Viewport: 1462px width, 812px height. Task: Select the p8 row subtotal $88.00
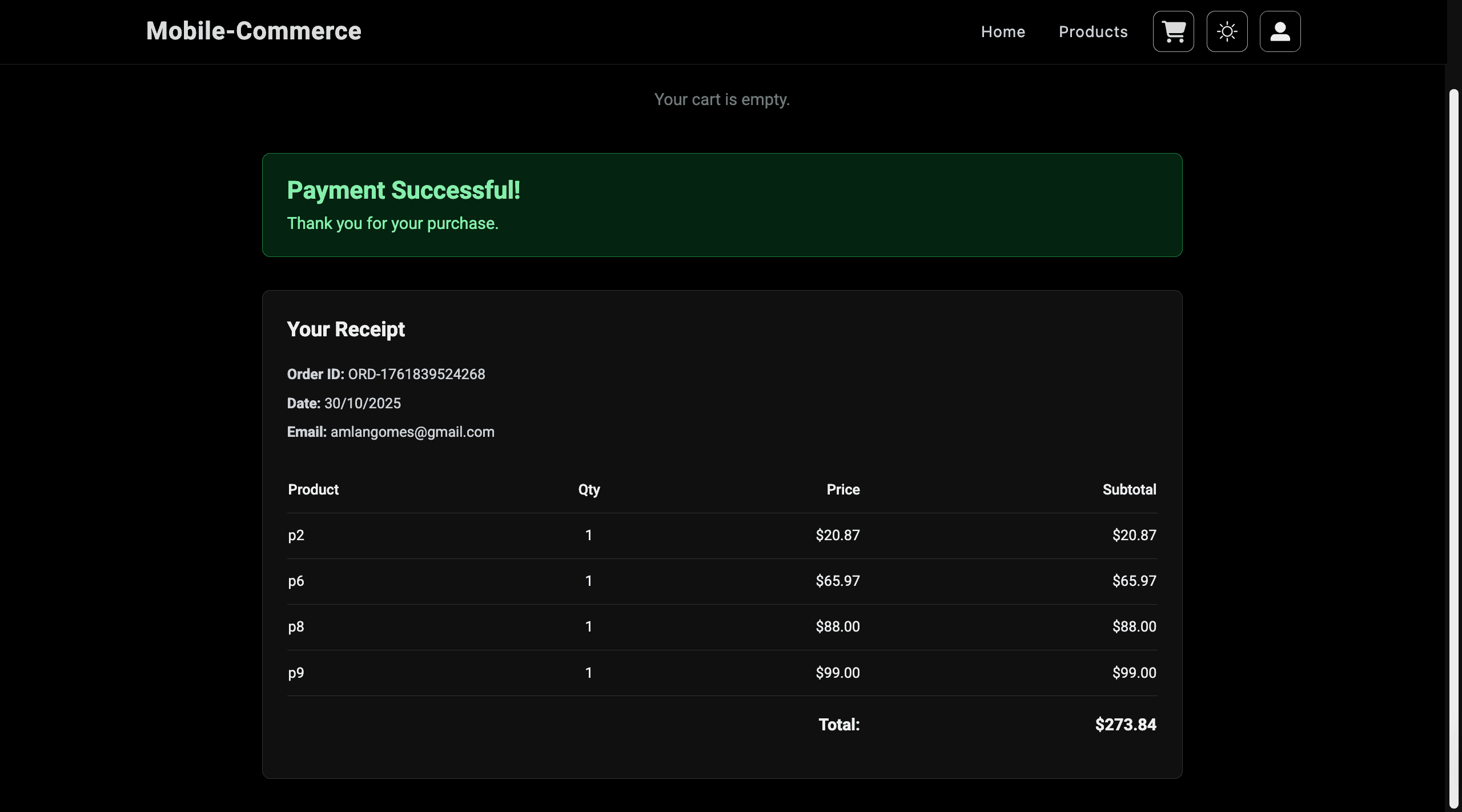pos(1134,626)
